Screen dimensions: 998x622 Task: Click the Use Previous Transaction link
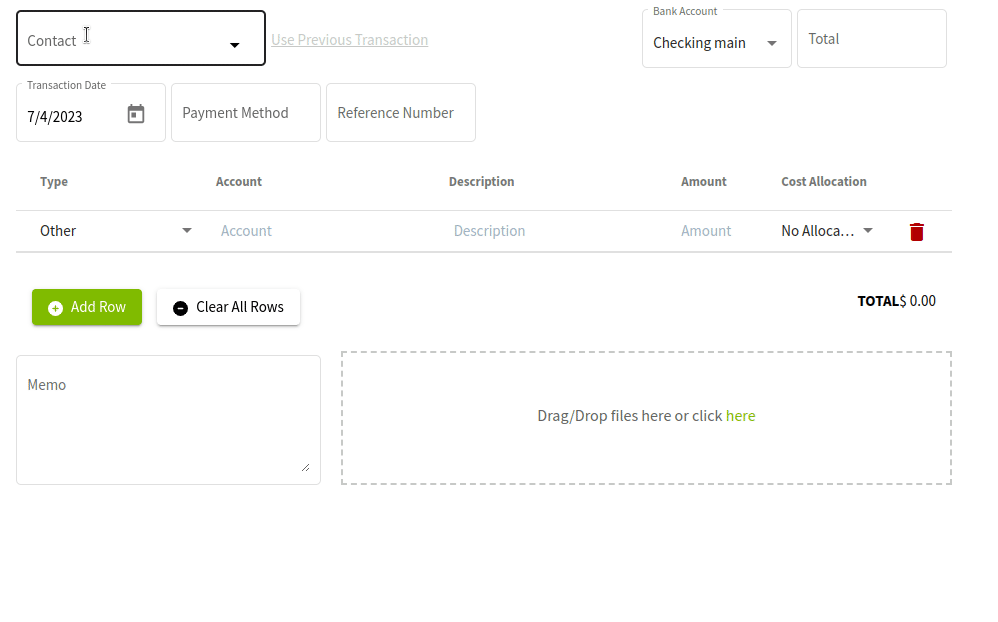pyautogui.click(x=349, y=40)
